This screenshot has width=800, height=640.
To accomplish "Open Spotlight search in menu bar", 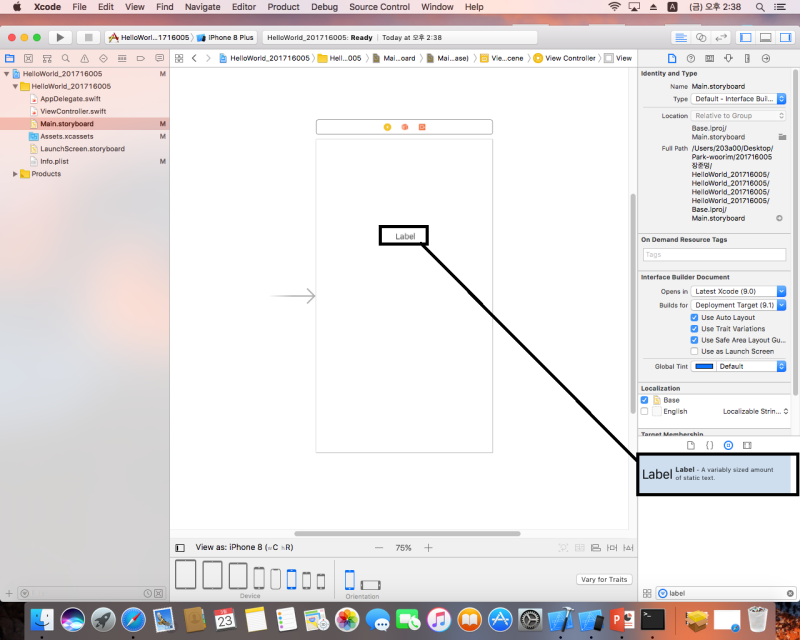I will [x=760, y=7].
